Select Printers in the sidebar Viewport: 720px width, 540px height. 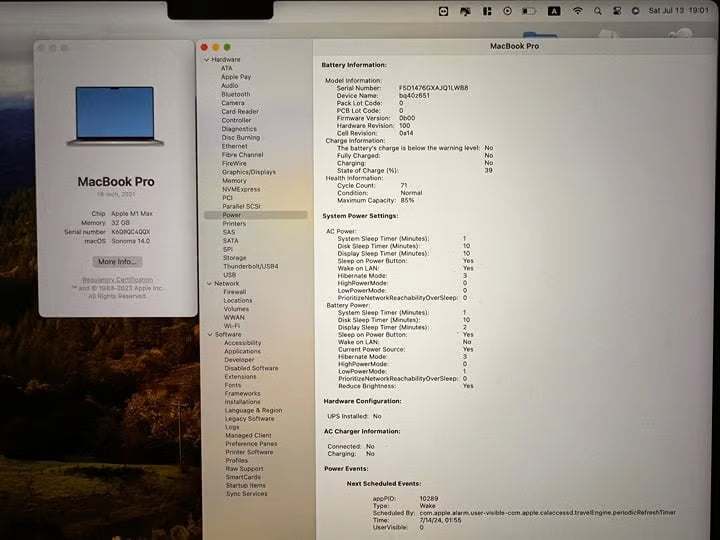(234, 224)
